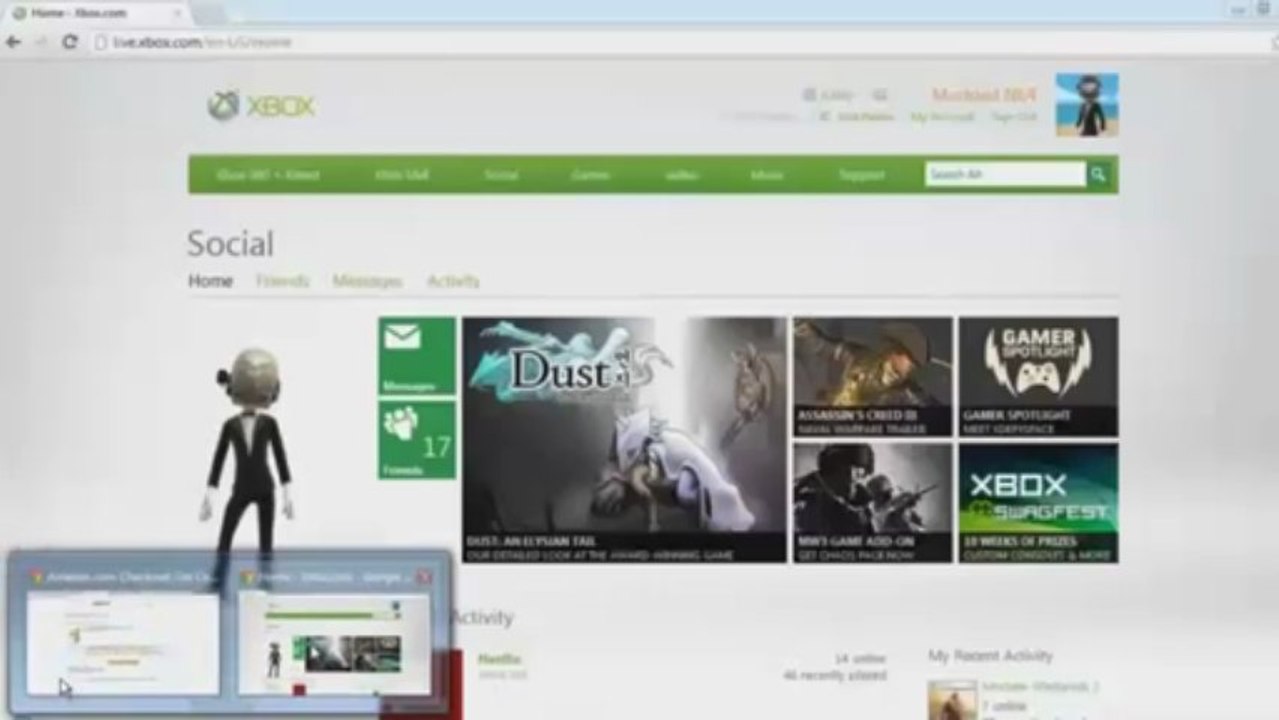Viewport: 1279px width, 720px height.
Task: Open the Gamer Spotlight tile
Action: click(1038, 376)
